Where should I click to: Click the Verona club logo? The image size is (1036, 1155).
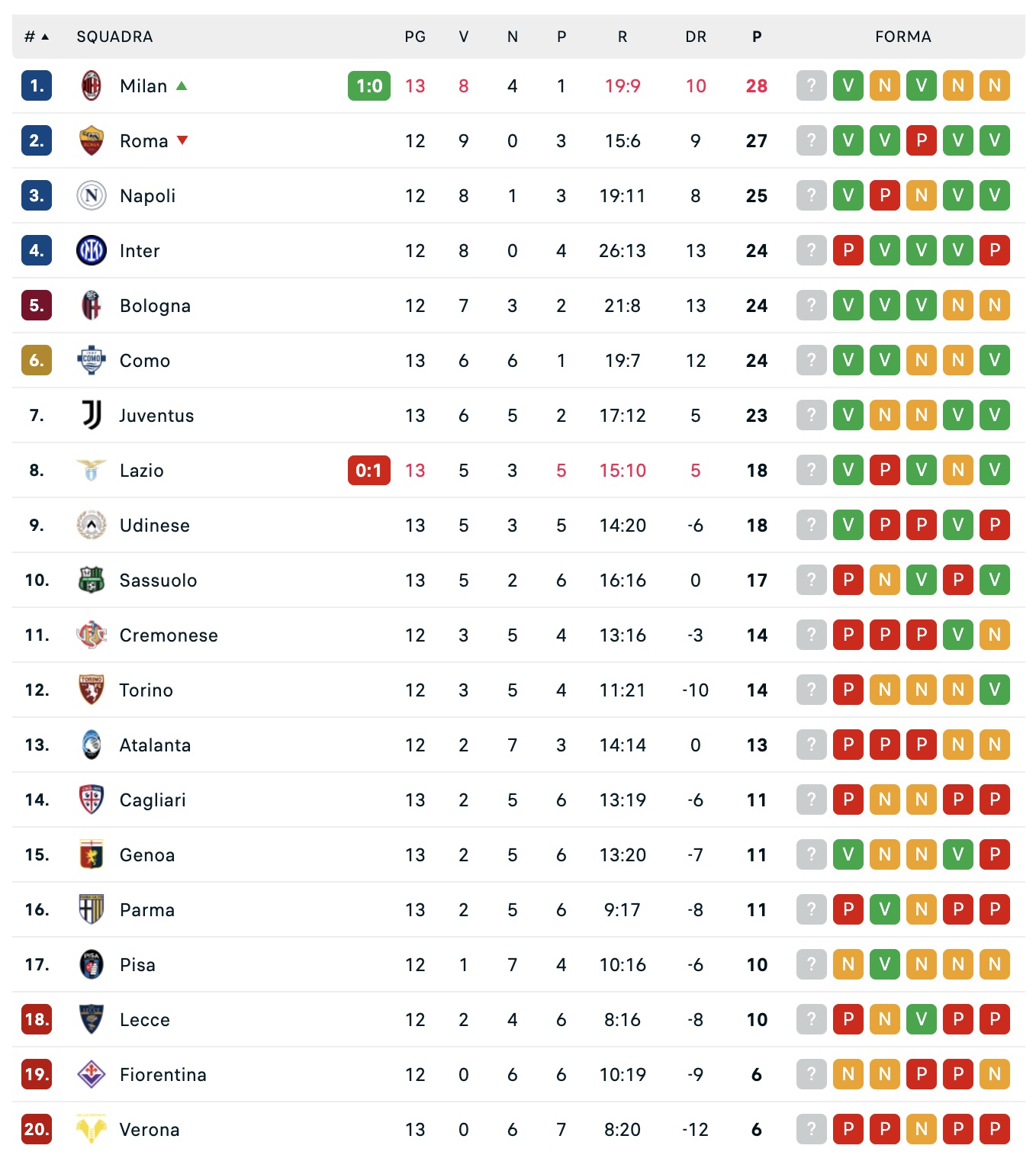[92, 1129]
